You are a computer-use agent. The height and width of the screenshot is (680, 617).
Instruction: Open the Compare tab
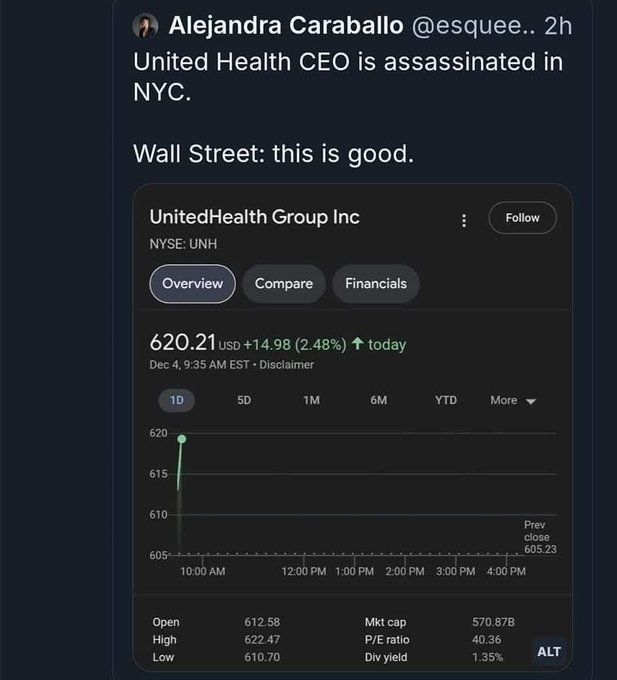tap(284, 284)
